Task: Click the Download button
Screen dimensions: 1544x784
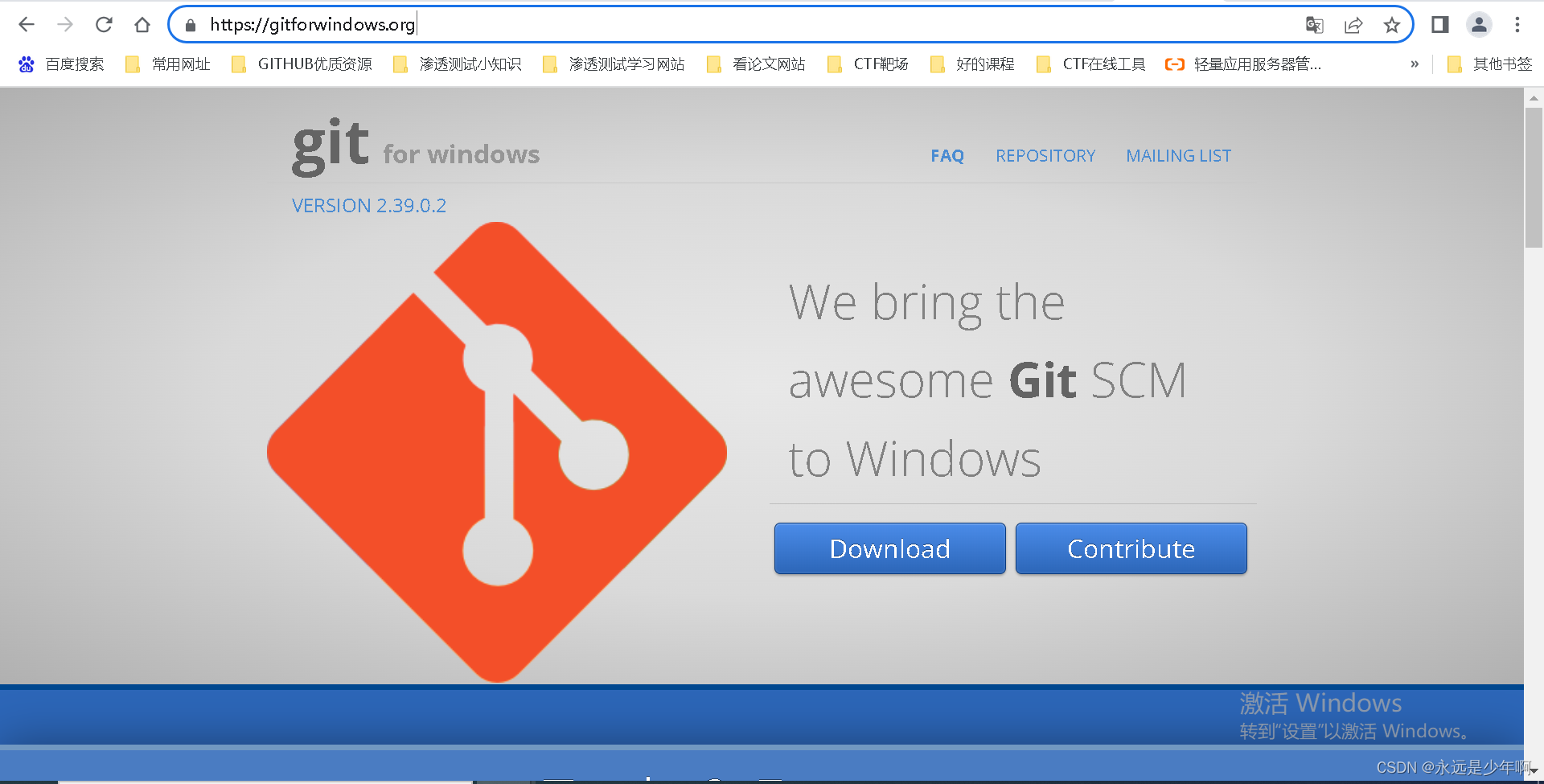Action: (889, 548)
